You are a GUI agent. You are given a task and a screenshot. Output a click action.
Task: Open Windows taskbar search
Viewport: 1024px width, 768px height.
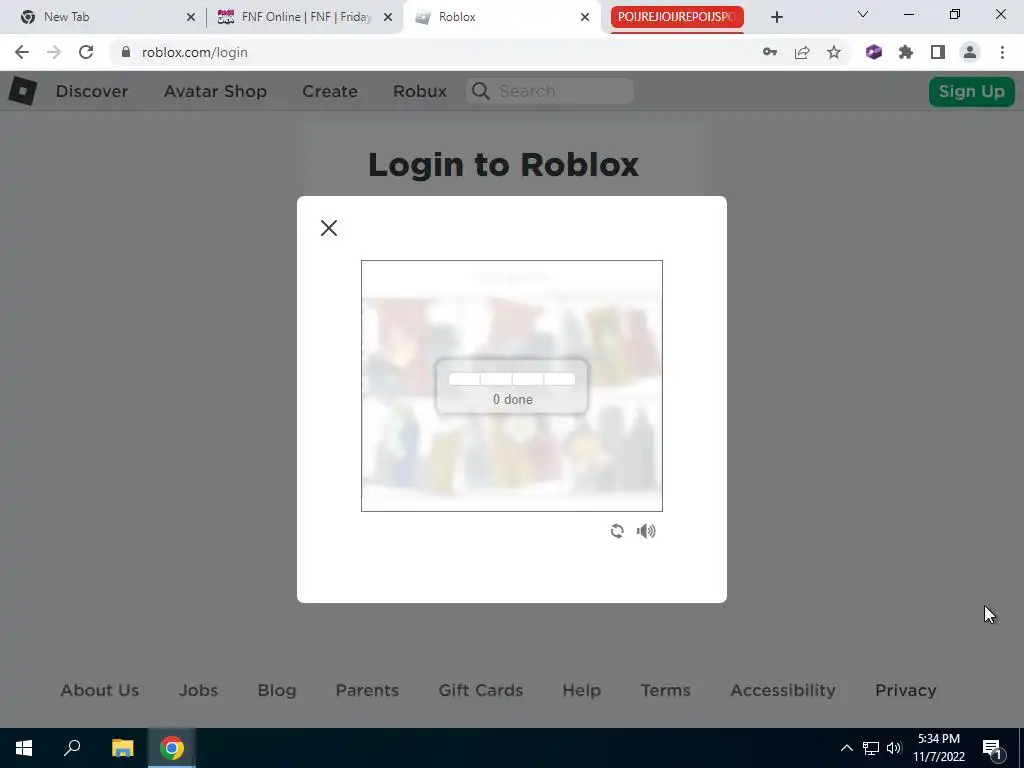coord(72,748)
